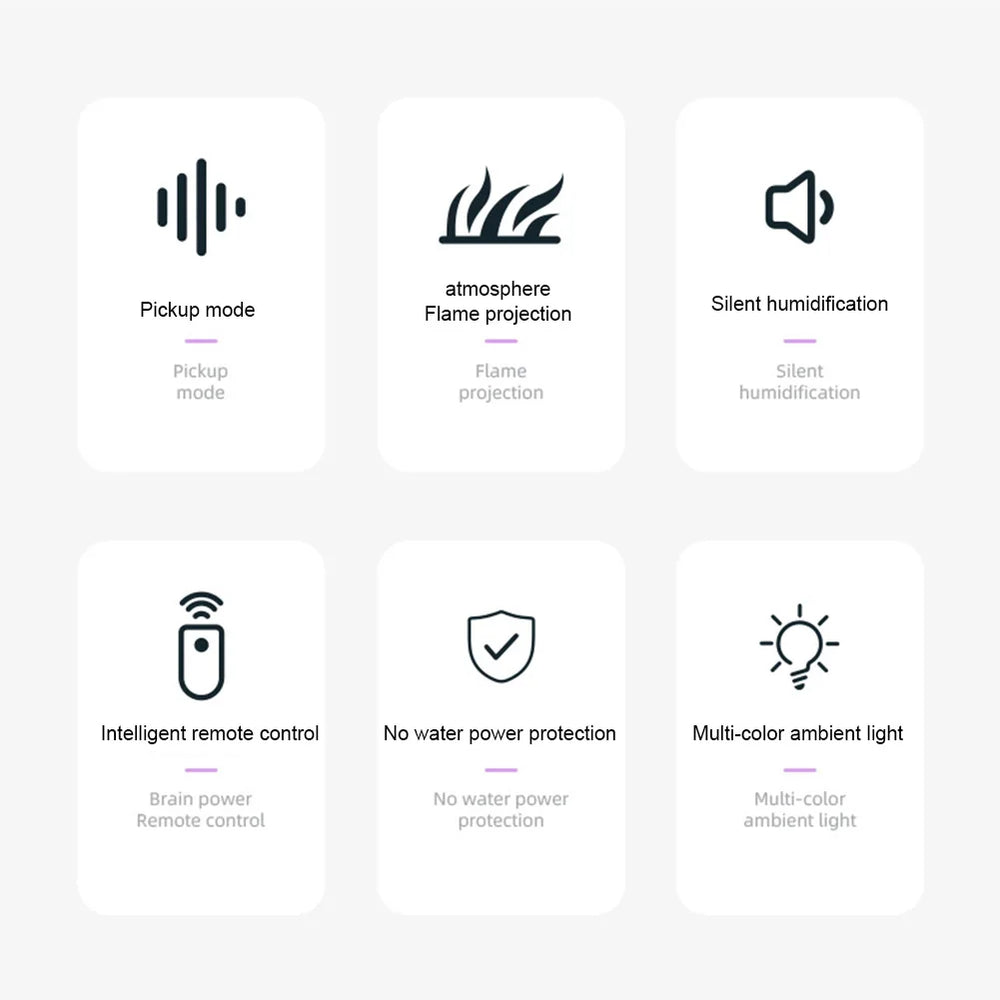Open 'Intelligent remote control' heading
This screenshot has width=1000, height=1000.
point(210,733)
